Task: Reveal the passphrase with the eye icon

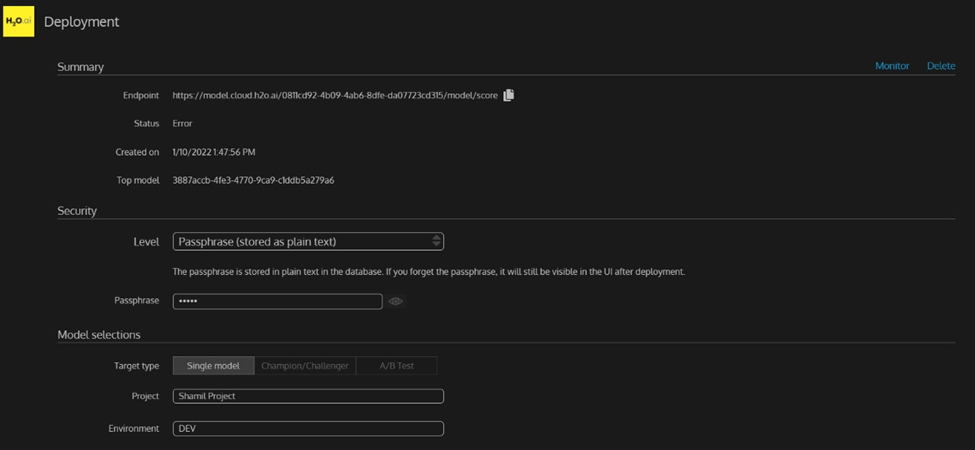Action: 396,301
